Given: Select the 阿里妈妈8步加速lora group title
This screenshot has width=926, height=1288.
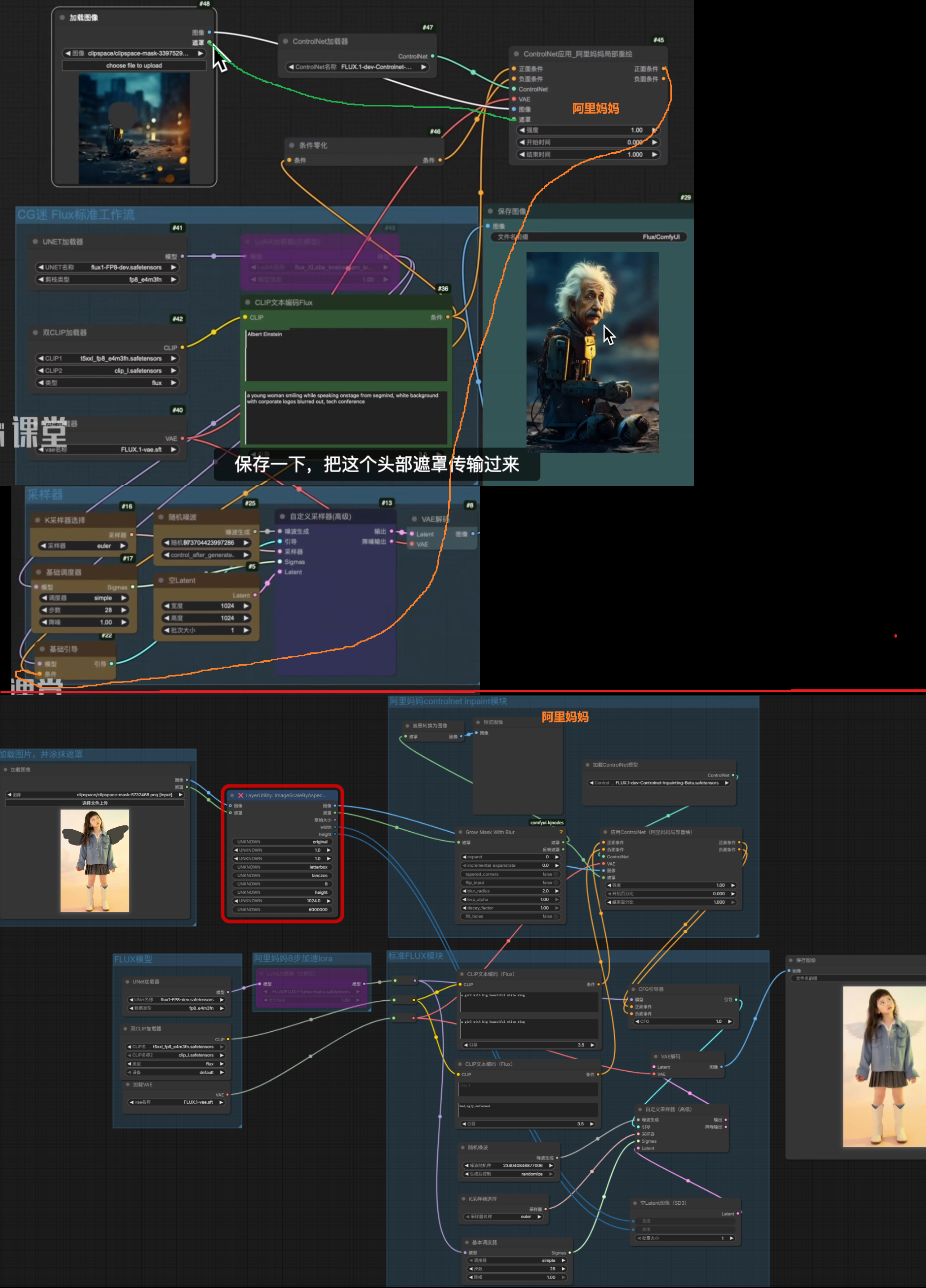Looking at the screenshot, I should tap(293, 958).
